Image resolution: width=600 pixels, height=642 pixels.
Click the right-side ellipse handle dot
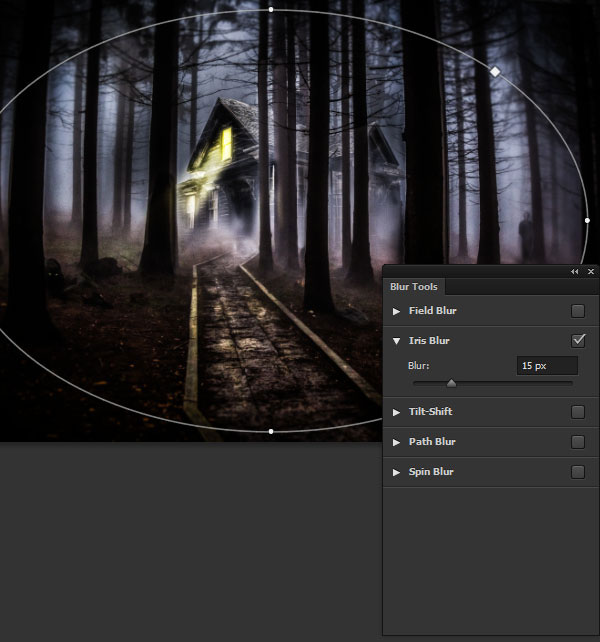click(587, 220)
